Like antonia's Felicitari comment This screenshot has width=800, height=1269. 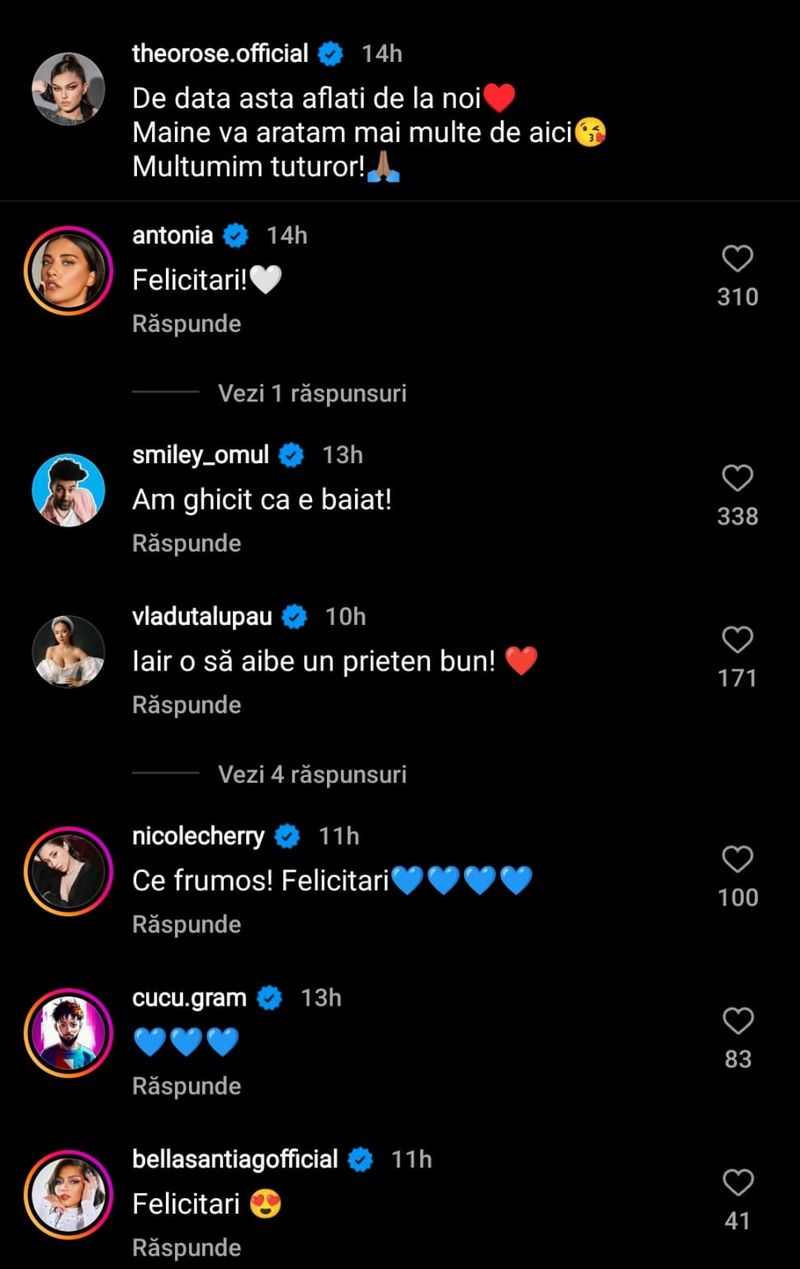[738, 260]
